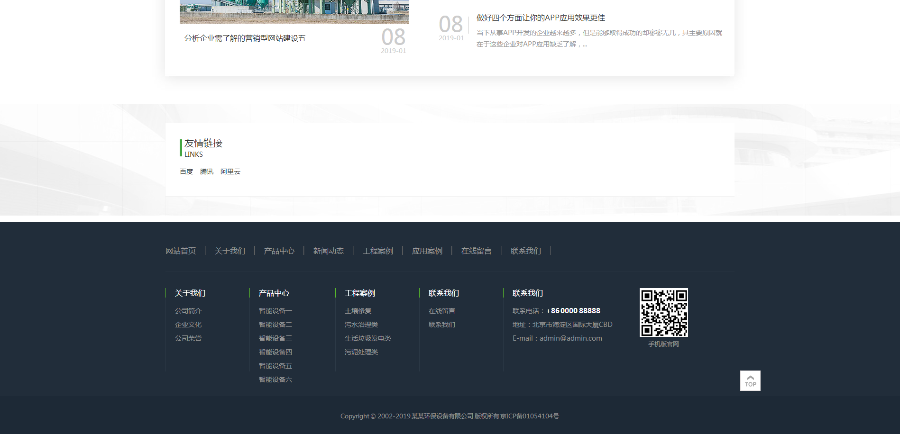Open 企业文化 under the 关于我们 column

(188, 324)
